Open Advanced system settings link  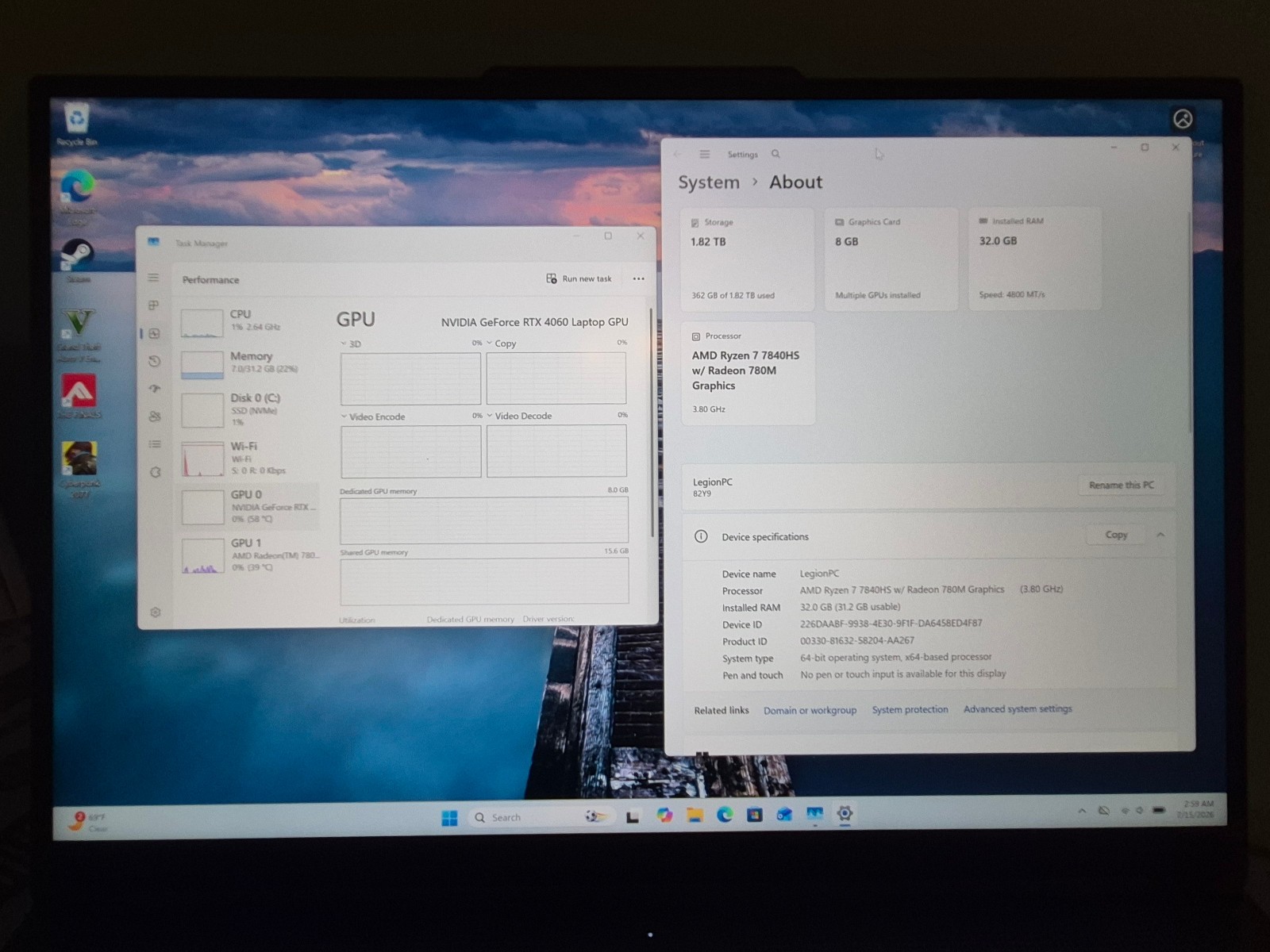click(1018, 708)
